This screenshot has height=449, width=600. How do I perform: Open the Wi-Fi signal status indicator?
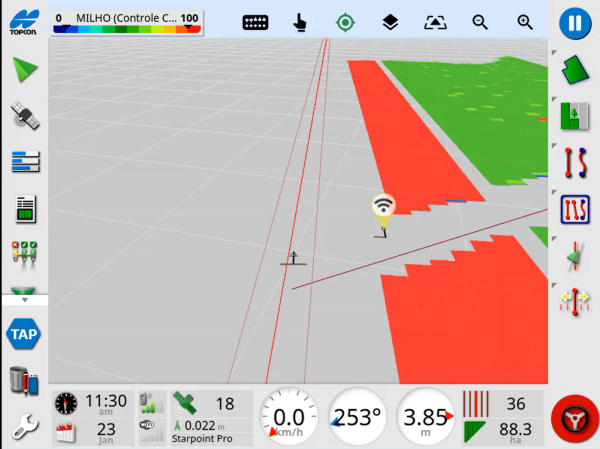152,433
